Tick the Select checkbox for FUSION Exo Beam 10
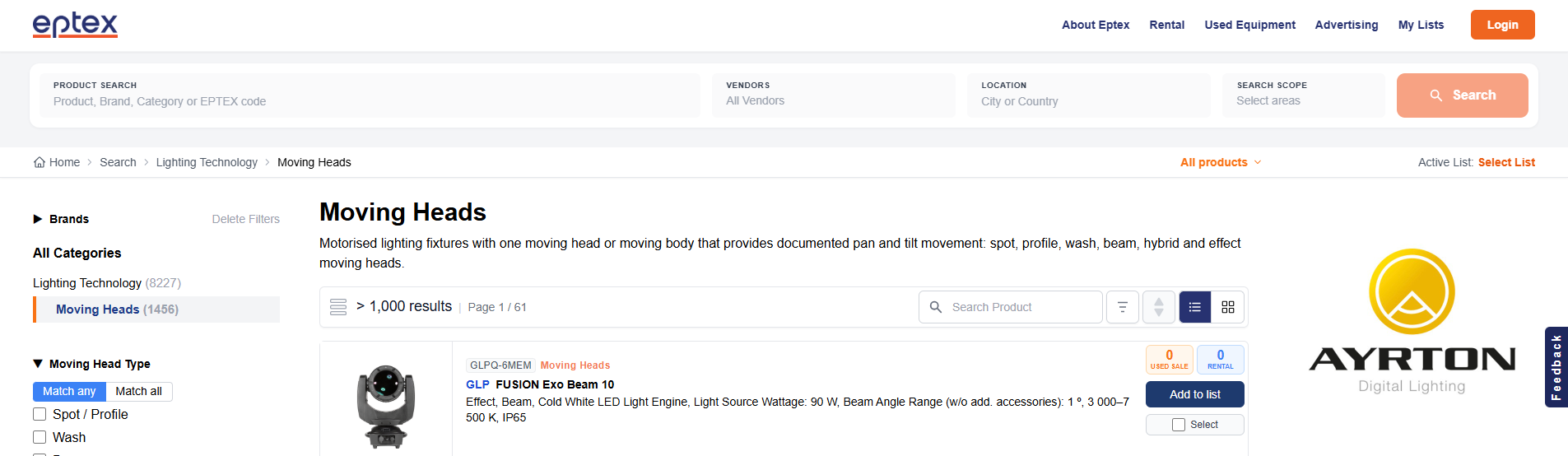1568x456 pixels. tap(1179, 425)
